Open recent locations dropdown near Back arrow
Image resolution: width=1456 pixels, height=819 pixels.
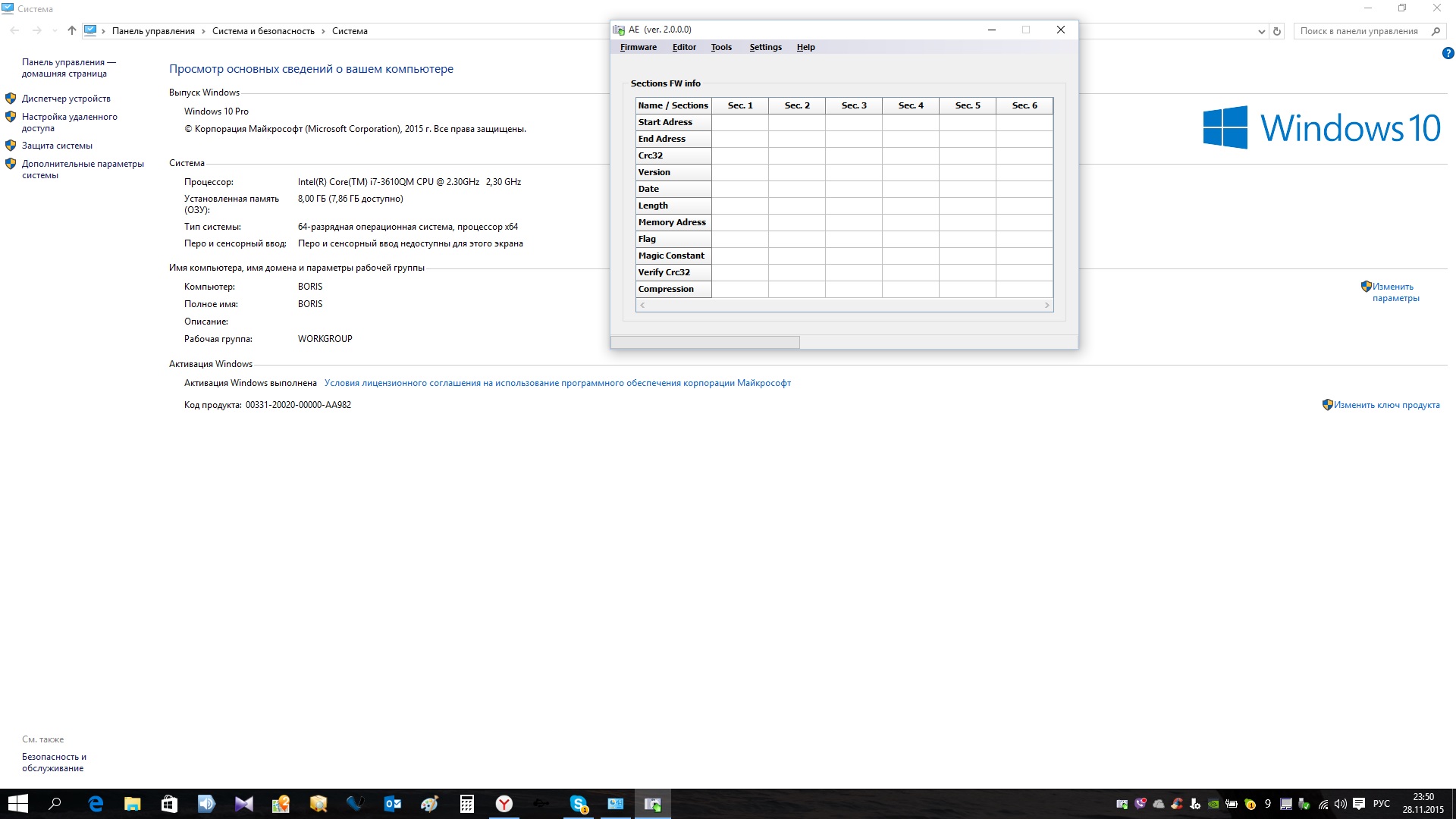[x=55, y=31]
